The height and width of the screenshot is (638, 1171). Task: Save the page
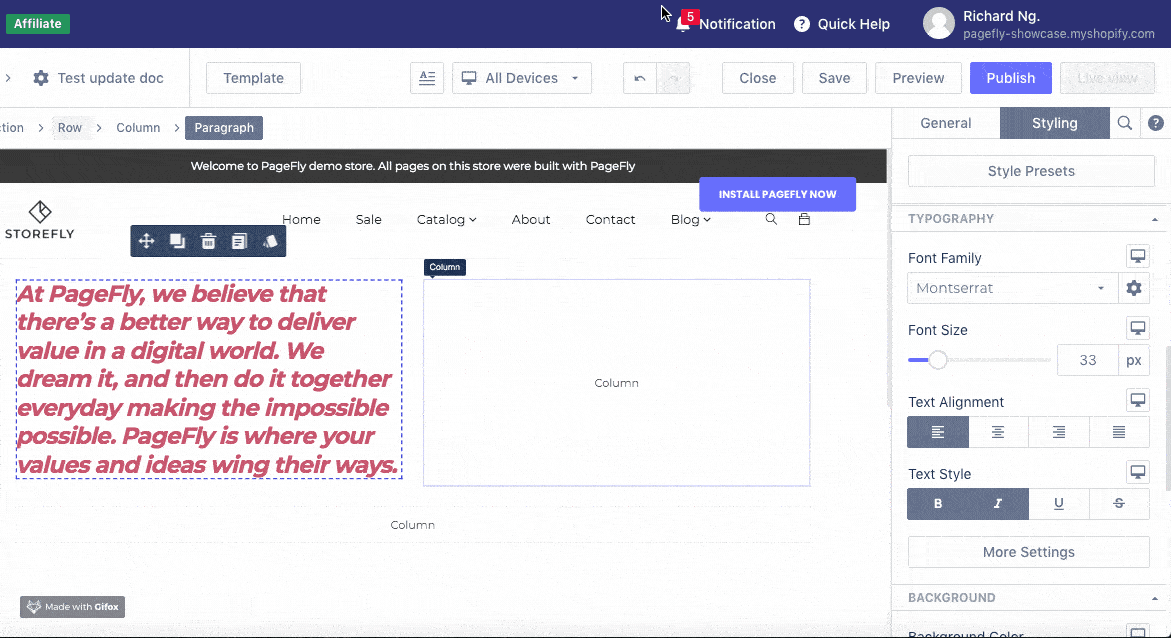pyautogui.click(x=834, y=78)
